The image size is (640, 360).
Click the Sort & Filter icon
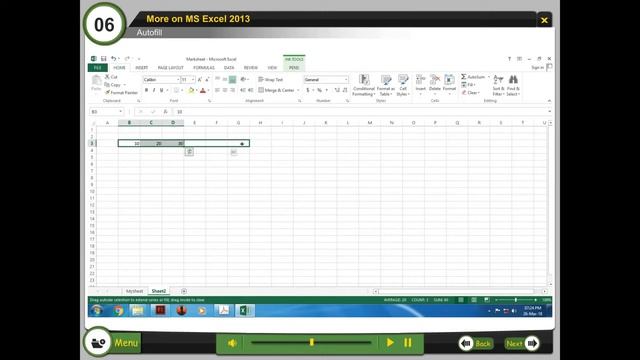tap(498, 80)
